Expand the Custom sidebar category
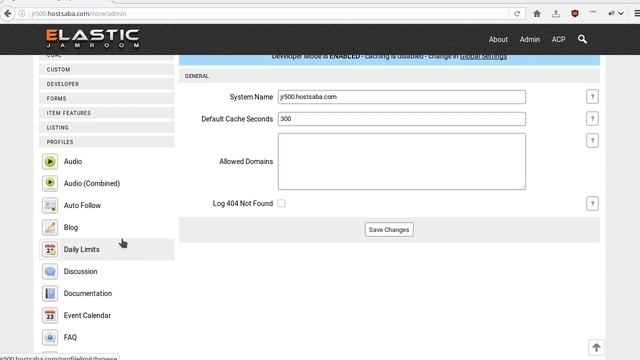 point(107,69)
